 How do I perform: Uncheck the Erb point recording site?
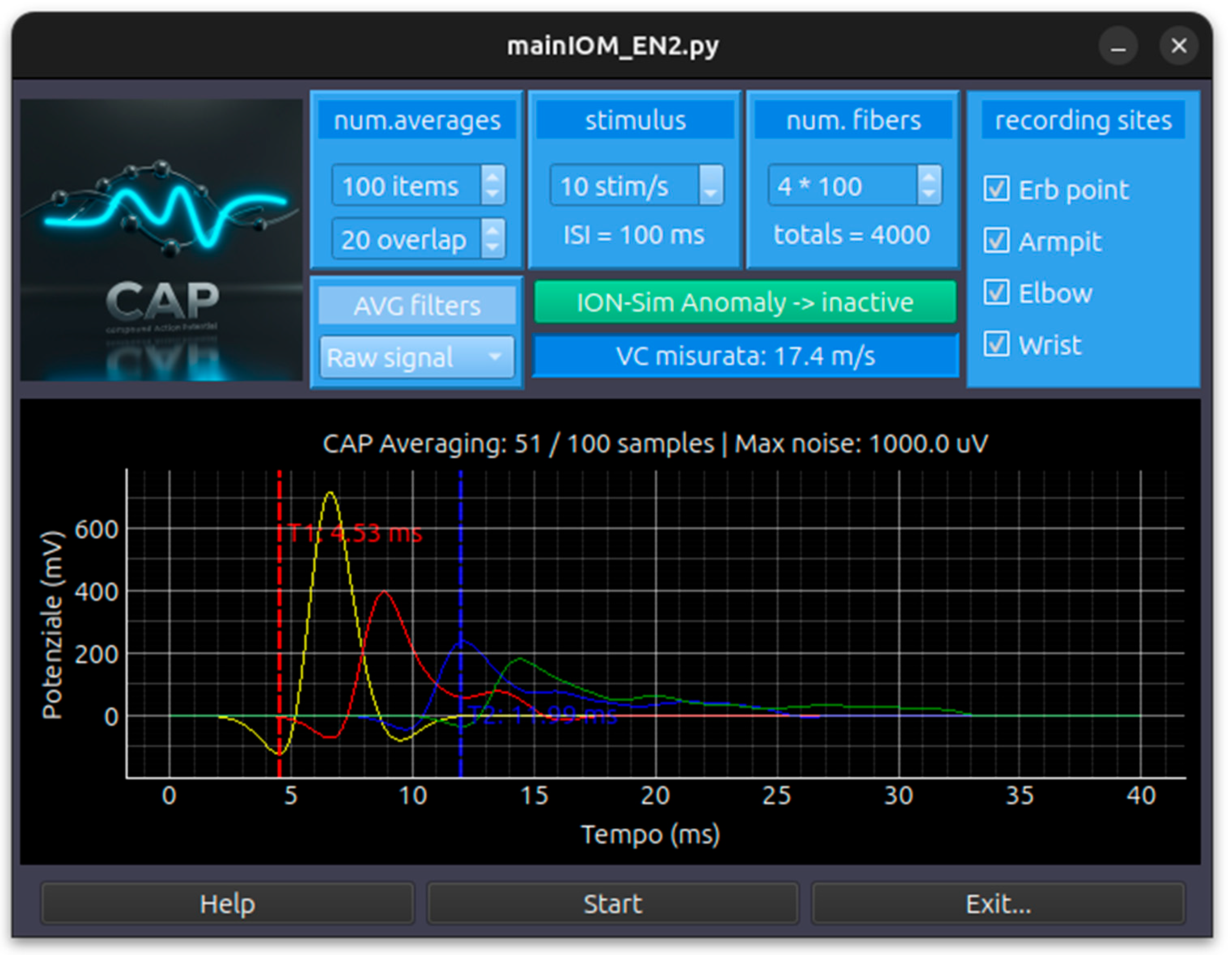point(996,189)
